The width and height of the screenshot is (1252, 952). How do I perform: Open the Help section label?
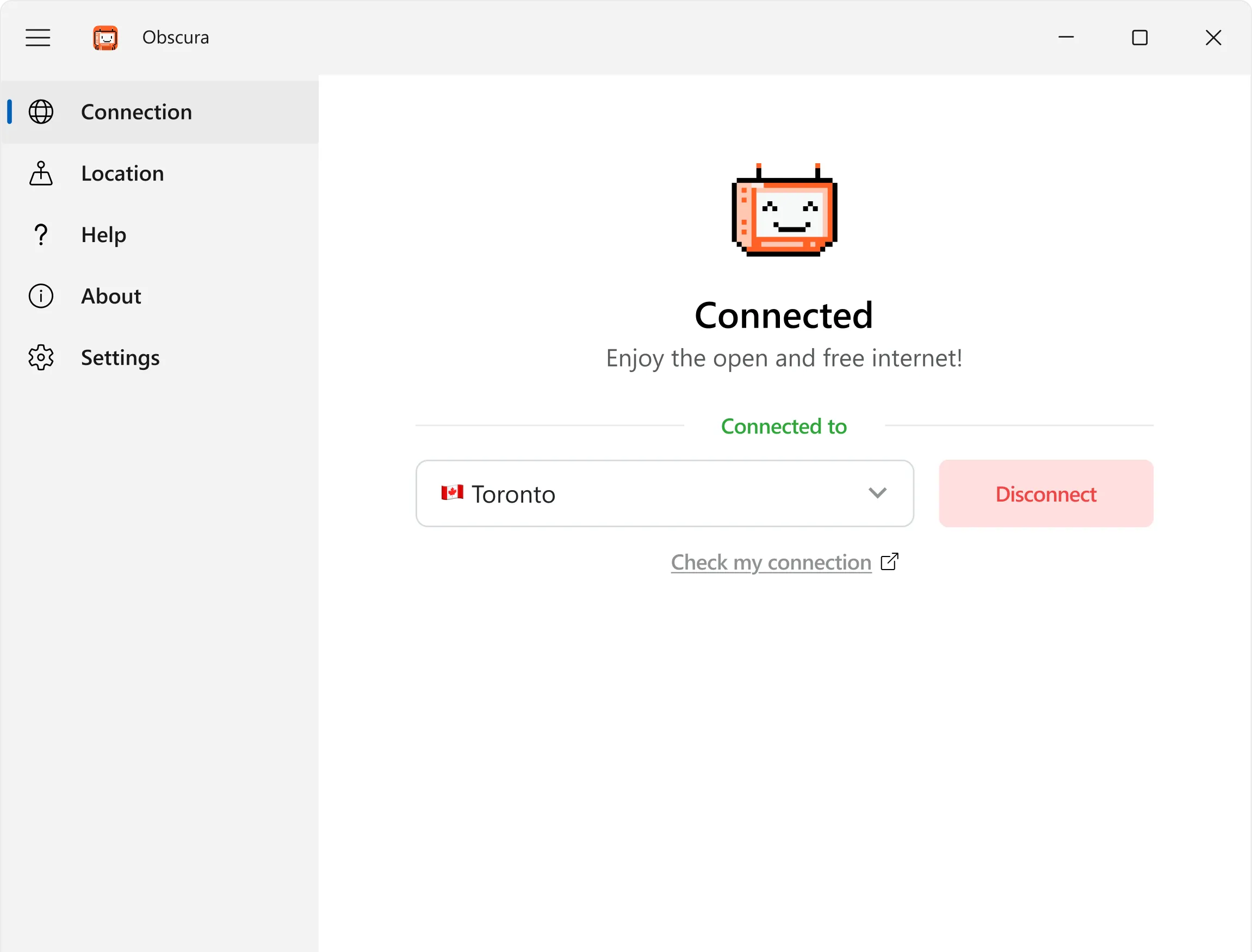pos(104,235)
